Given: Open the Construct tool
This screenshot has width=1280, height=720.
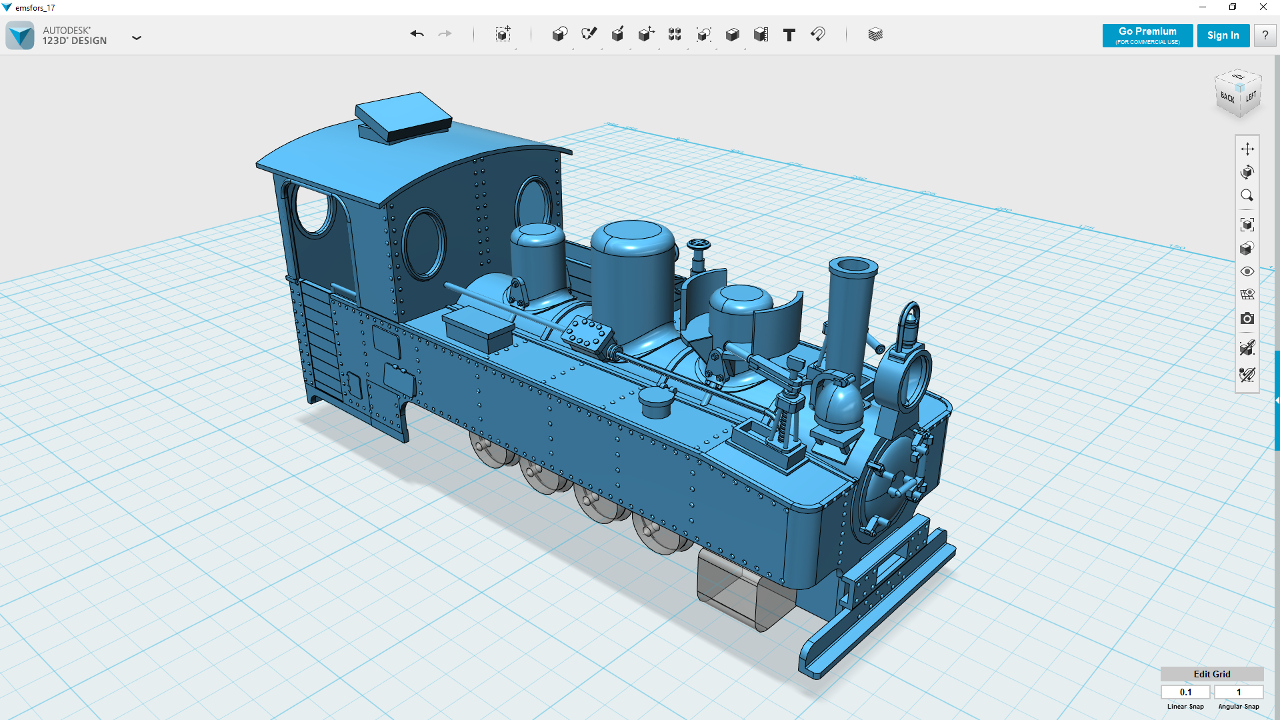Looking at the screenshot, I should [x=618, y=34].
